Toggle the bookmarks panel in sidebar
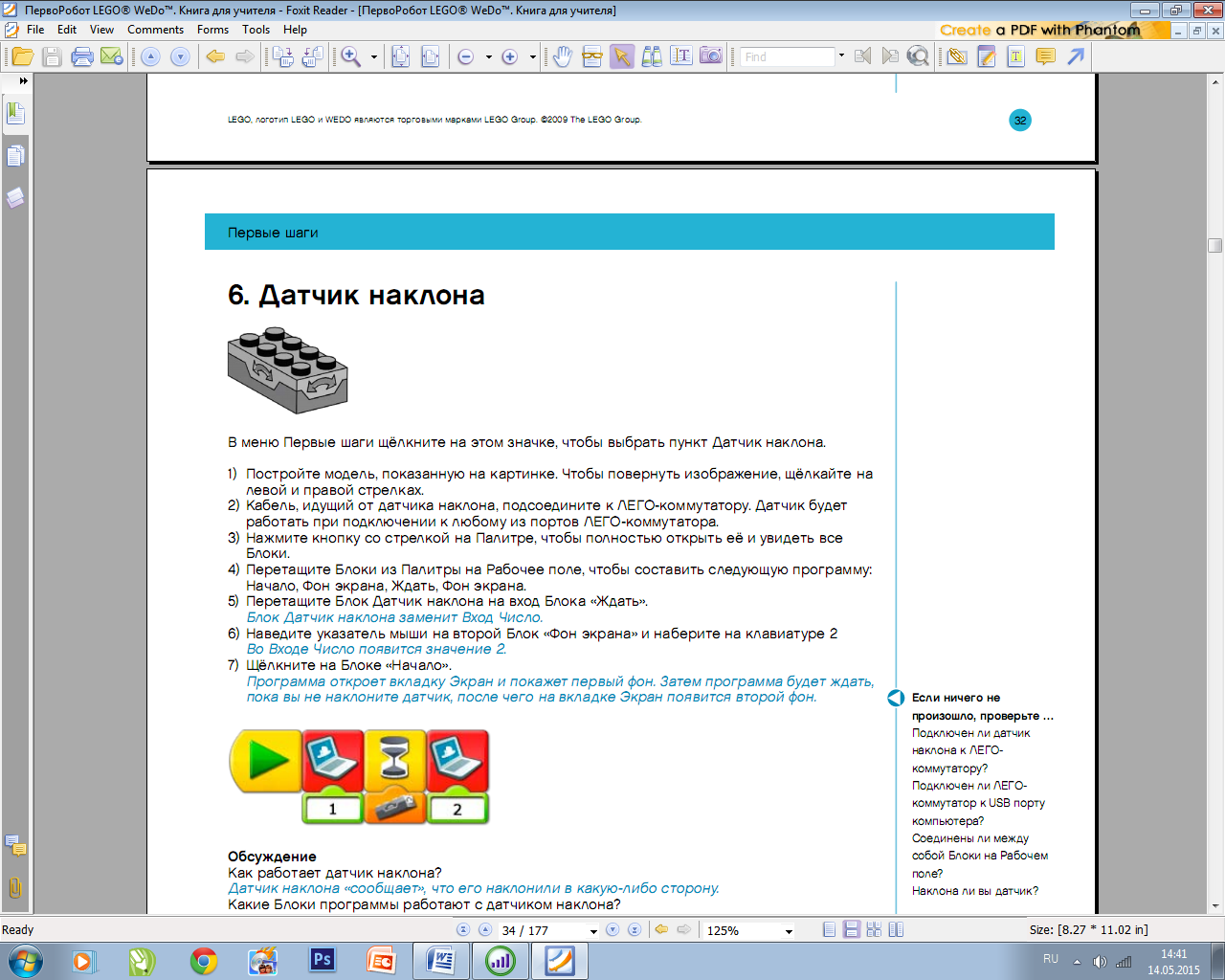 15,114
